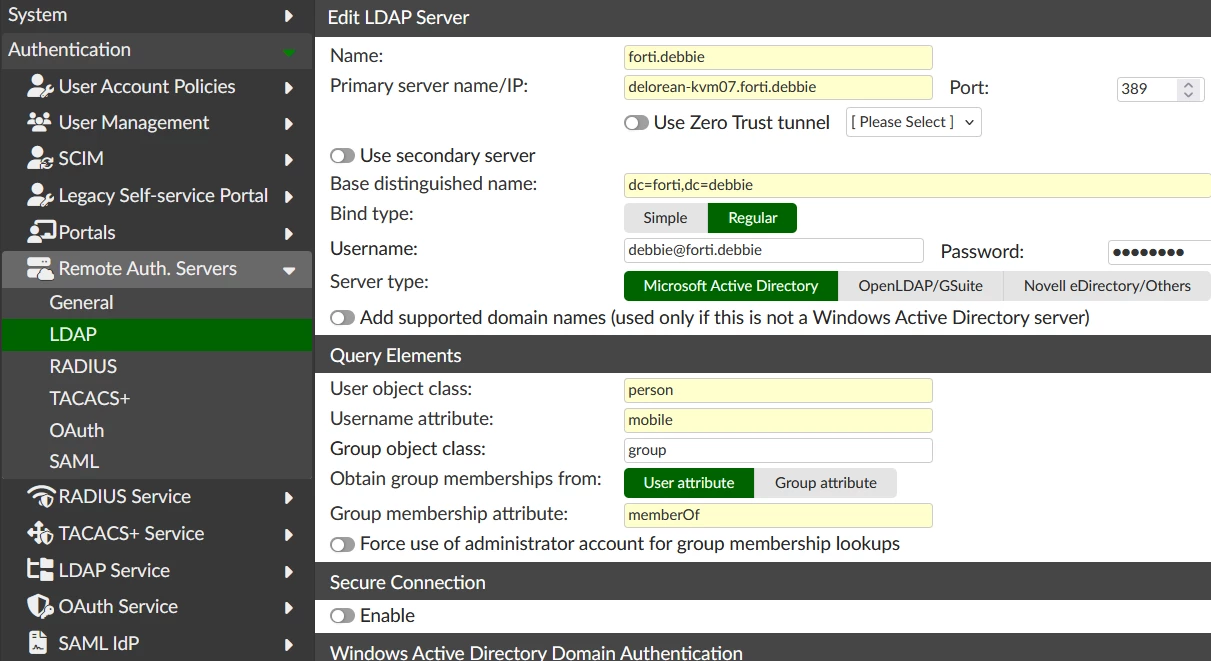The image size is (1211, 661).
Task: Enable the Use Zero Trust tunnel toggle
Action: 636,123
